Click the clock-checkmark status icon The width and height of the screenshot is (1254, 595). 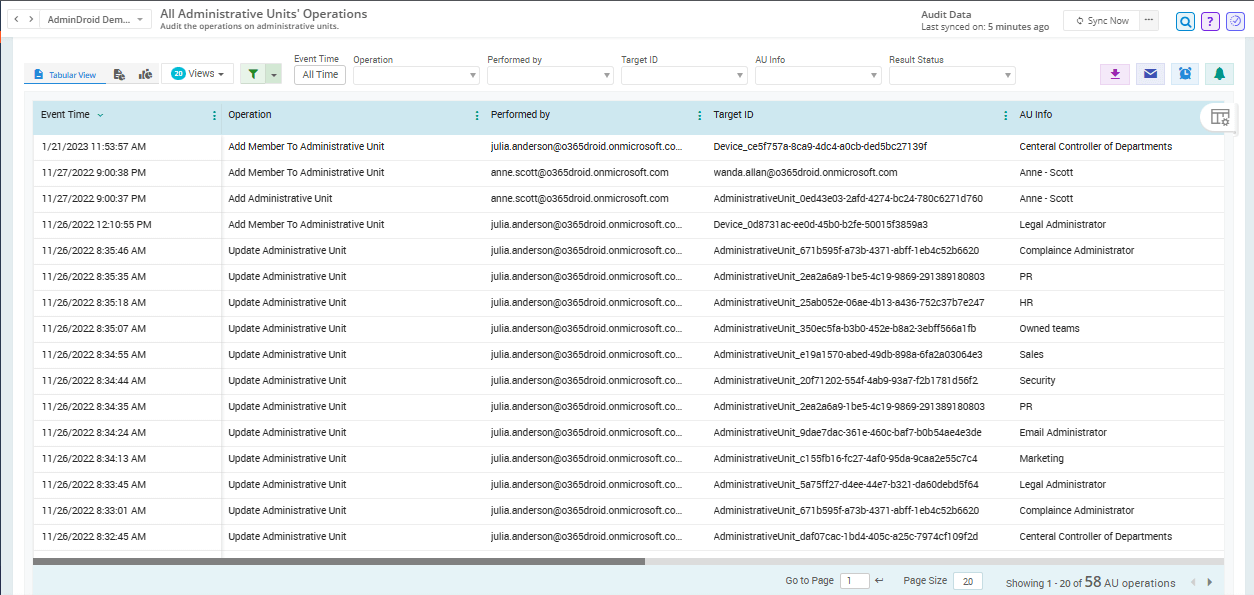point(1235,21)
